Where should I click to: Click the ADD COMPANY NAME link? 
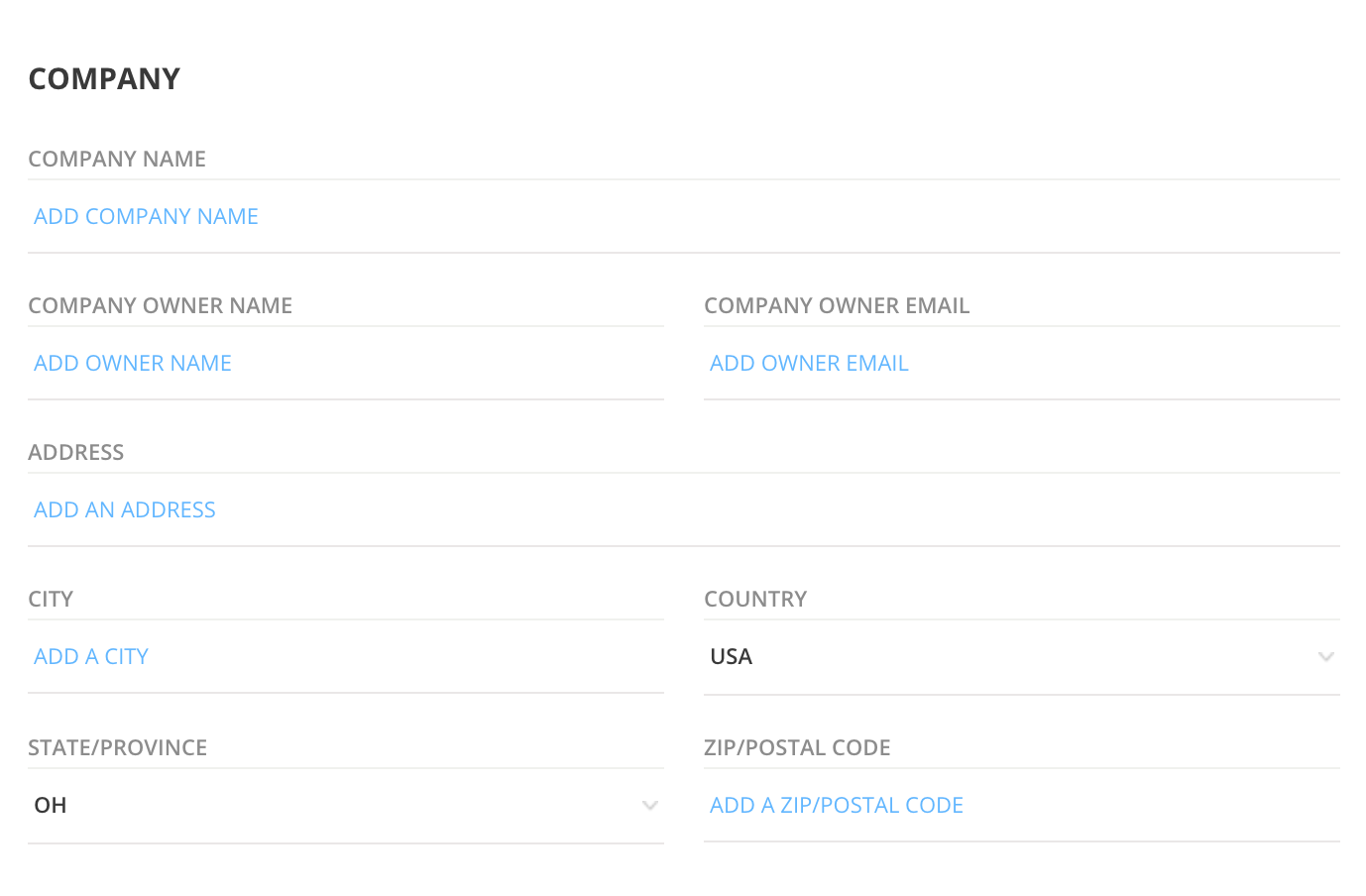pos(146,216)
